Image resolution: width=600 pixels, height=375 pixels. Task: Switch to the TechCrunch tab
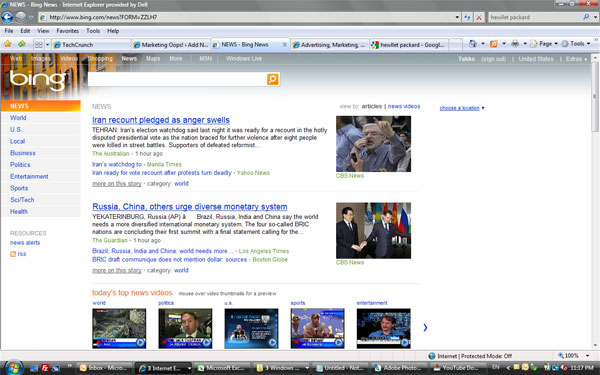coord(91,45)
